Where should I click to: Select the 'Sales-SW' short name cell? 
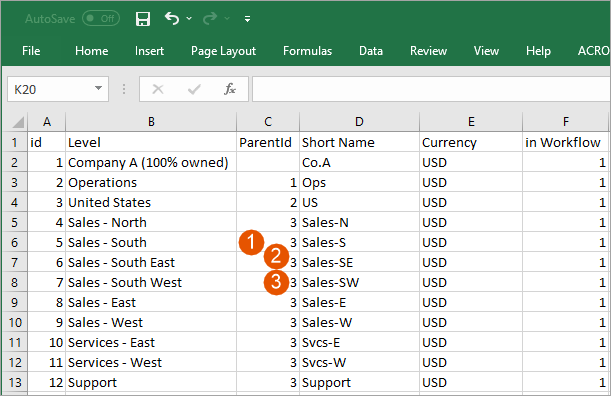click(359, 282)
